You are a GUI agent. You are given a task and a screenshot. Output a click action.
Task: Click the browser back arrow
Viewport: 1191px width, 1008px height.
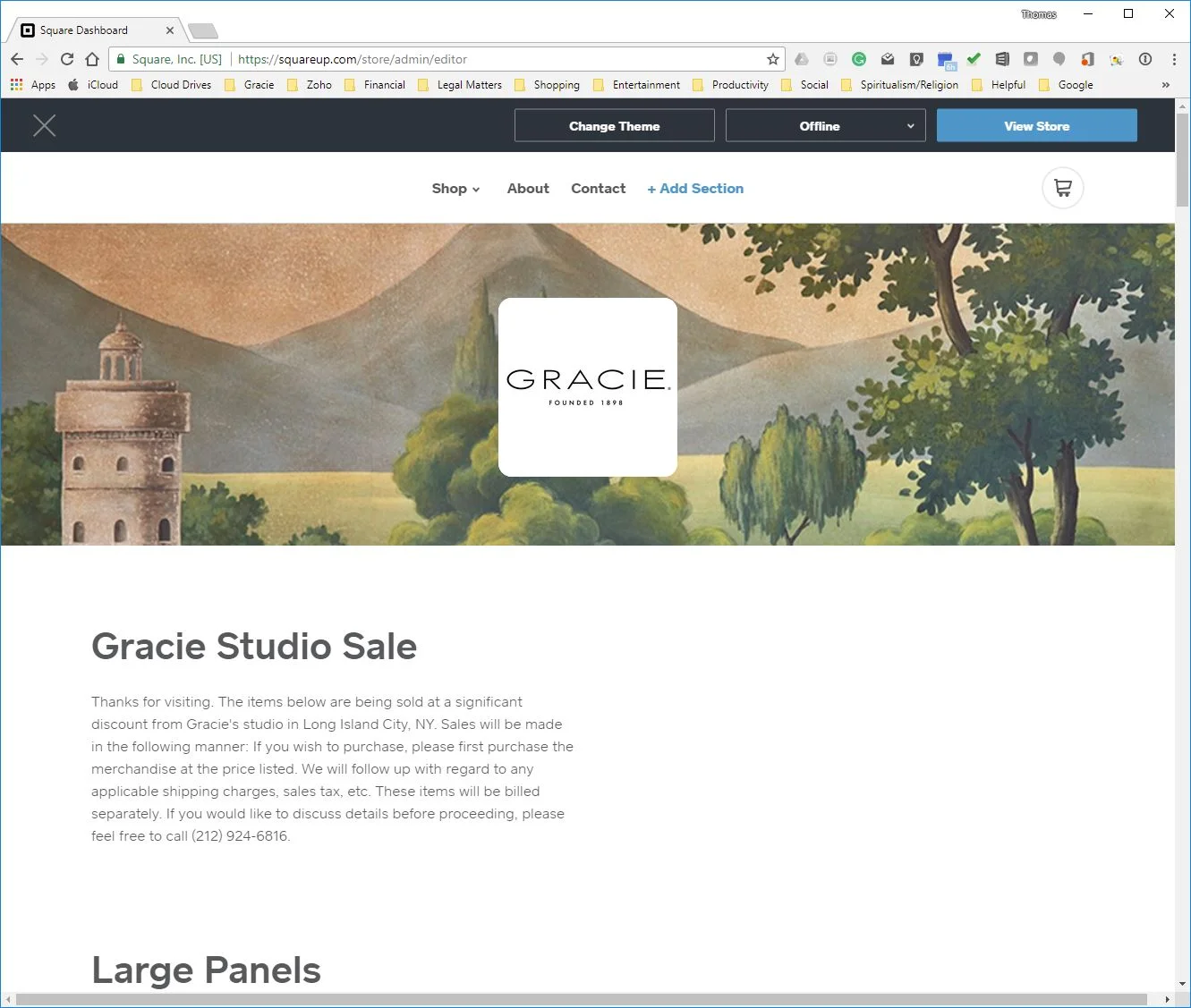(17, 59)
